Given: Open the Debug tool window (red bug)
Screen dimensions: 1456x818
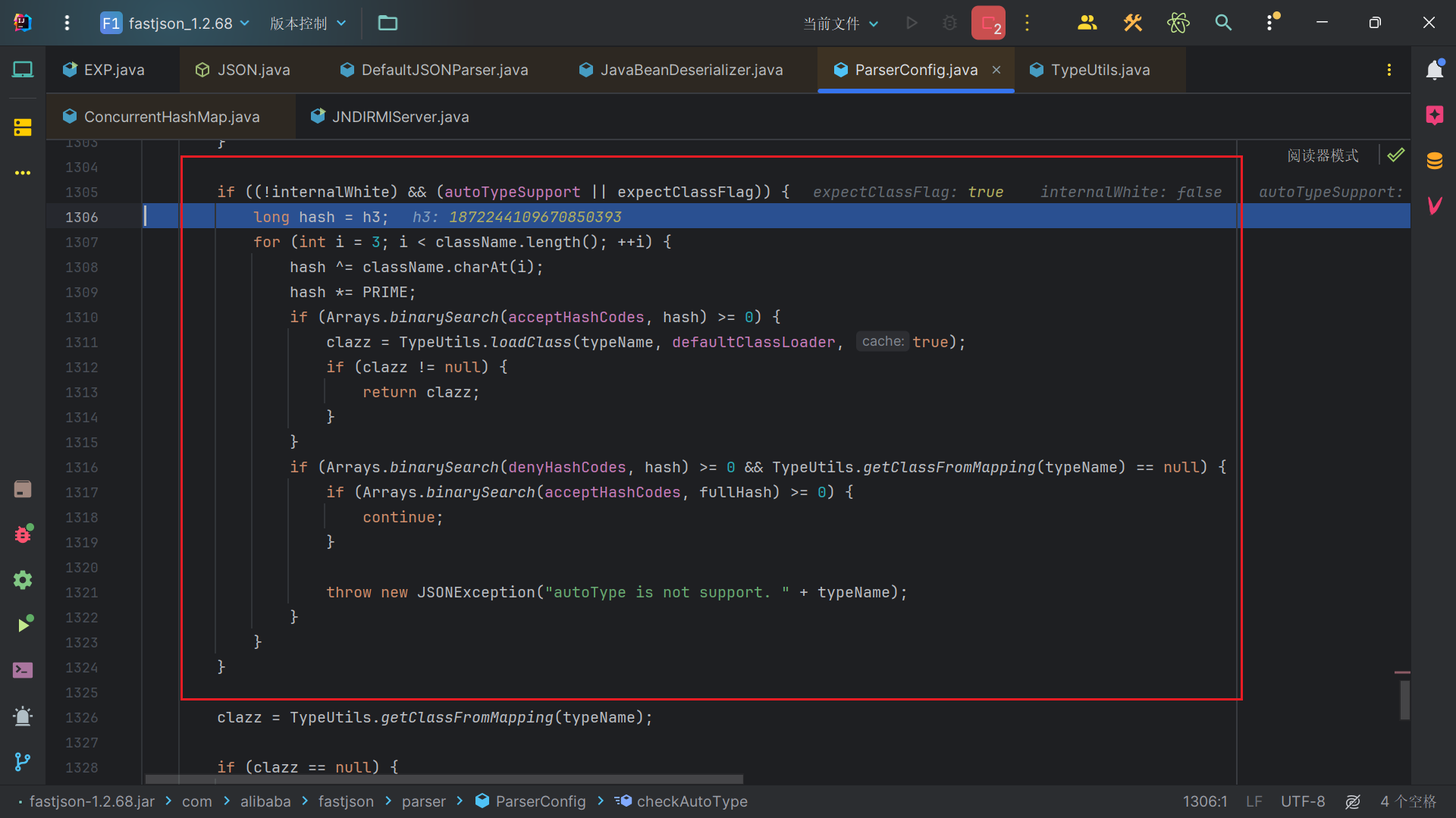Looking at the screenshot, I should tap(23, 534).
